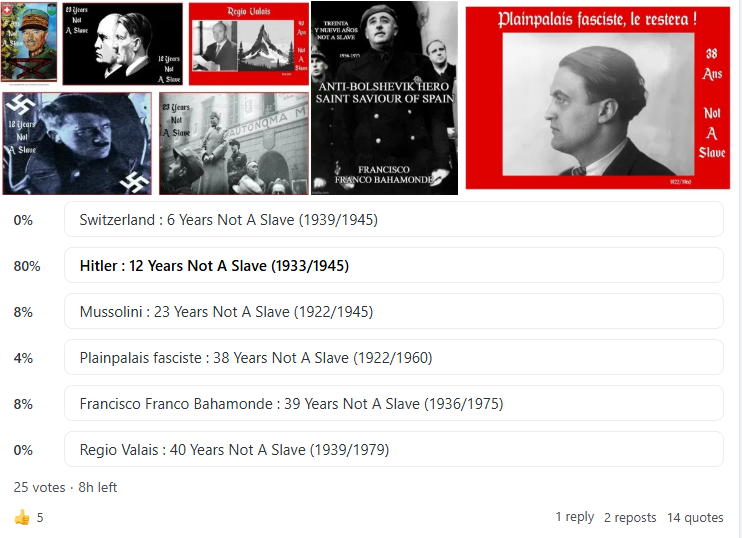Screen dimensions: 742x538
Task: Open the Anti-Bolshevik Hero captioned image
Action: 384,98
